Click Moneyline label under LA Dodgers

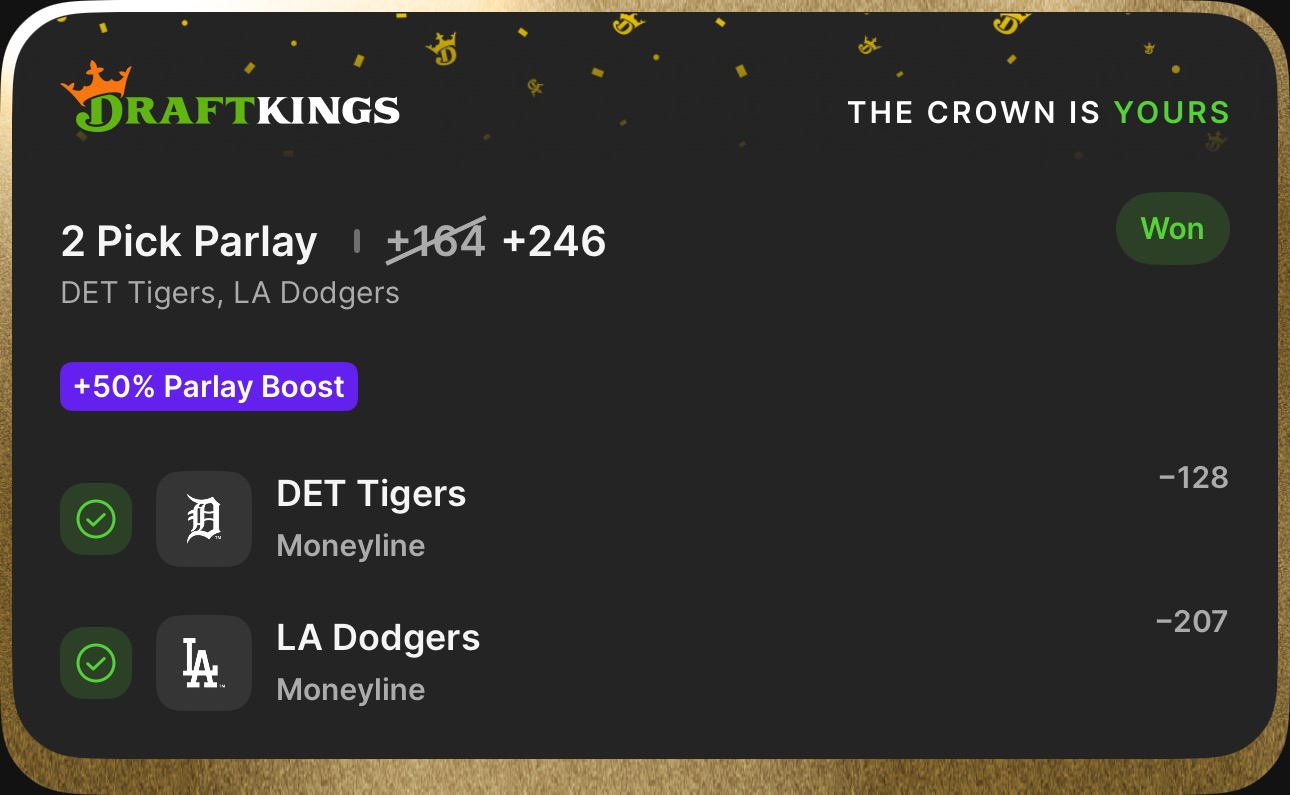coord(351,690)
